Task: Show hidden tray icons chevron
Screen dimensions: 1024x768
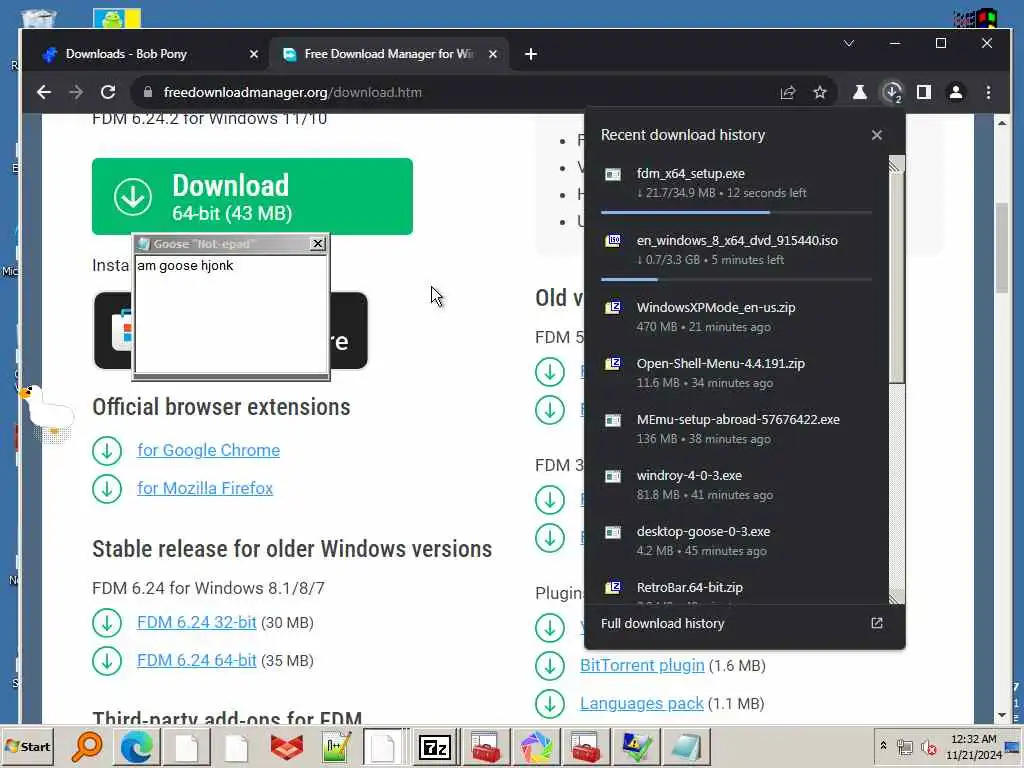Action: point(883,746)
